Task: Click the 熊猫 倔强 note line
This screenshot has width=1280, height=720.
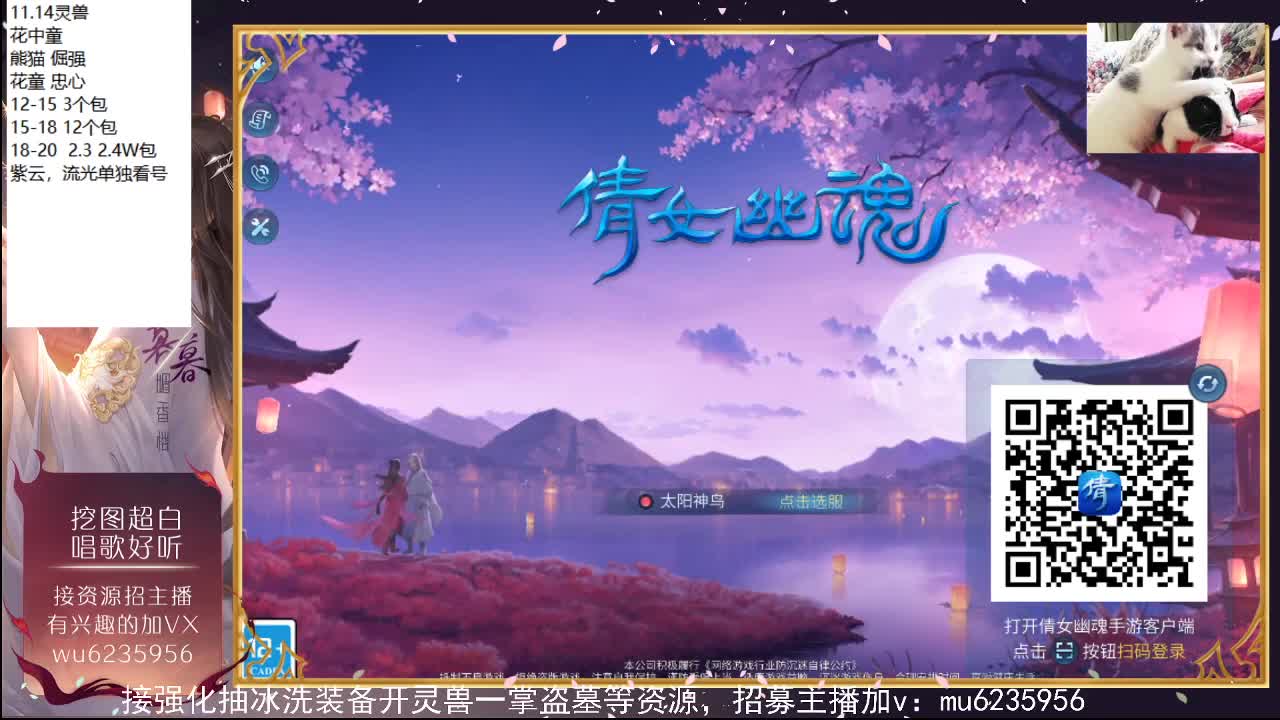Action: point(48,58)
